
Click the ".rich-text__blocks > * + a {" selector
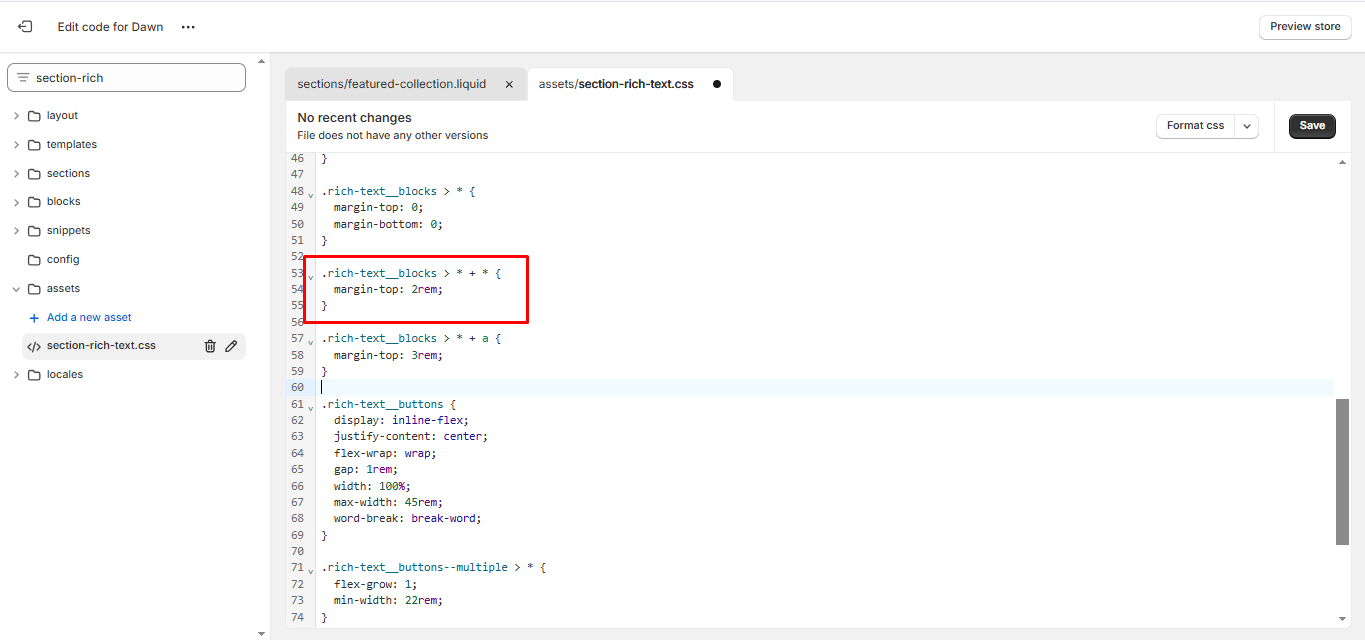[411, 338]
